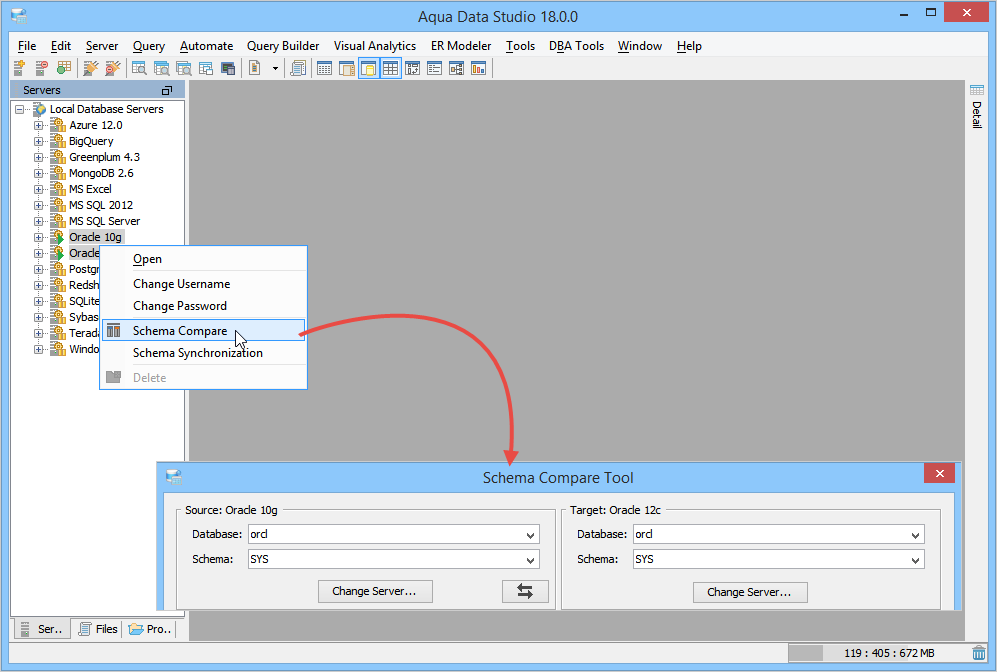Toggle the highlighted yellow window layout icon

click(368, 68)
